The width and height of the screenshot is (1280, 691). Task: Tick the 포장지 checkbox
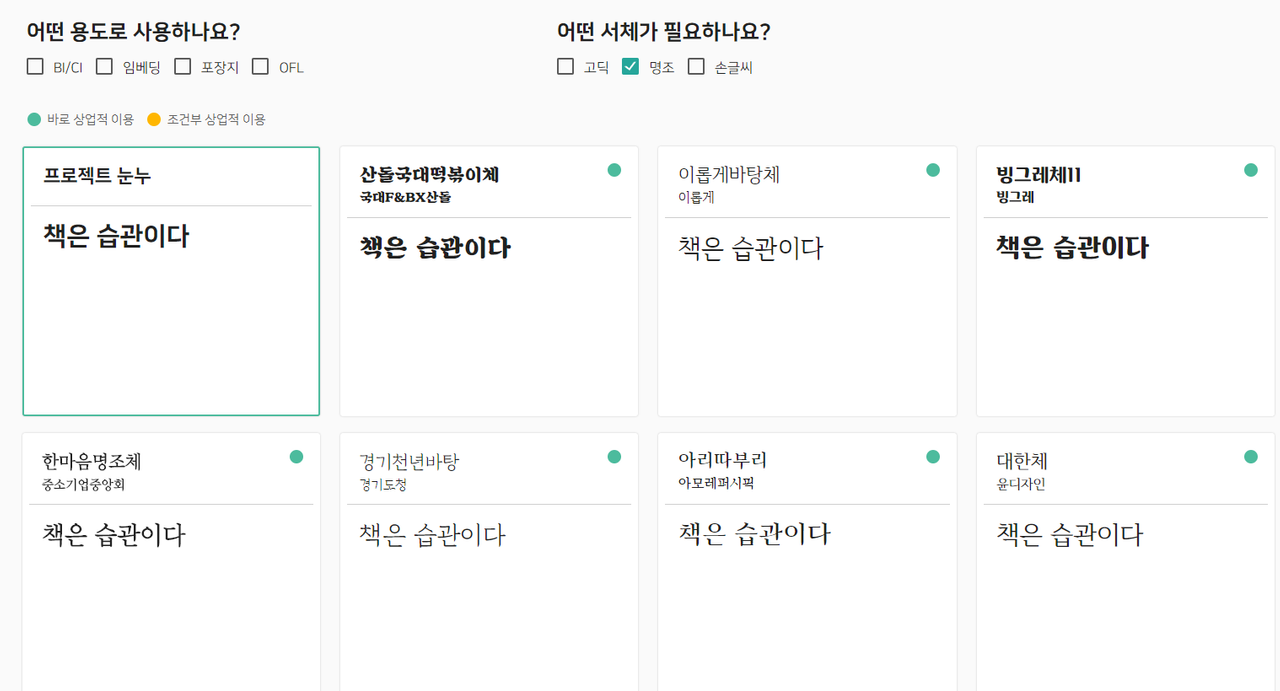point(182,67)
